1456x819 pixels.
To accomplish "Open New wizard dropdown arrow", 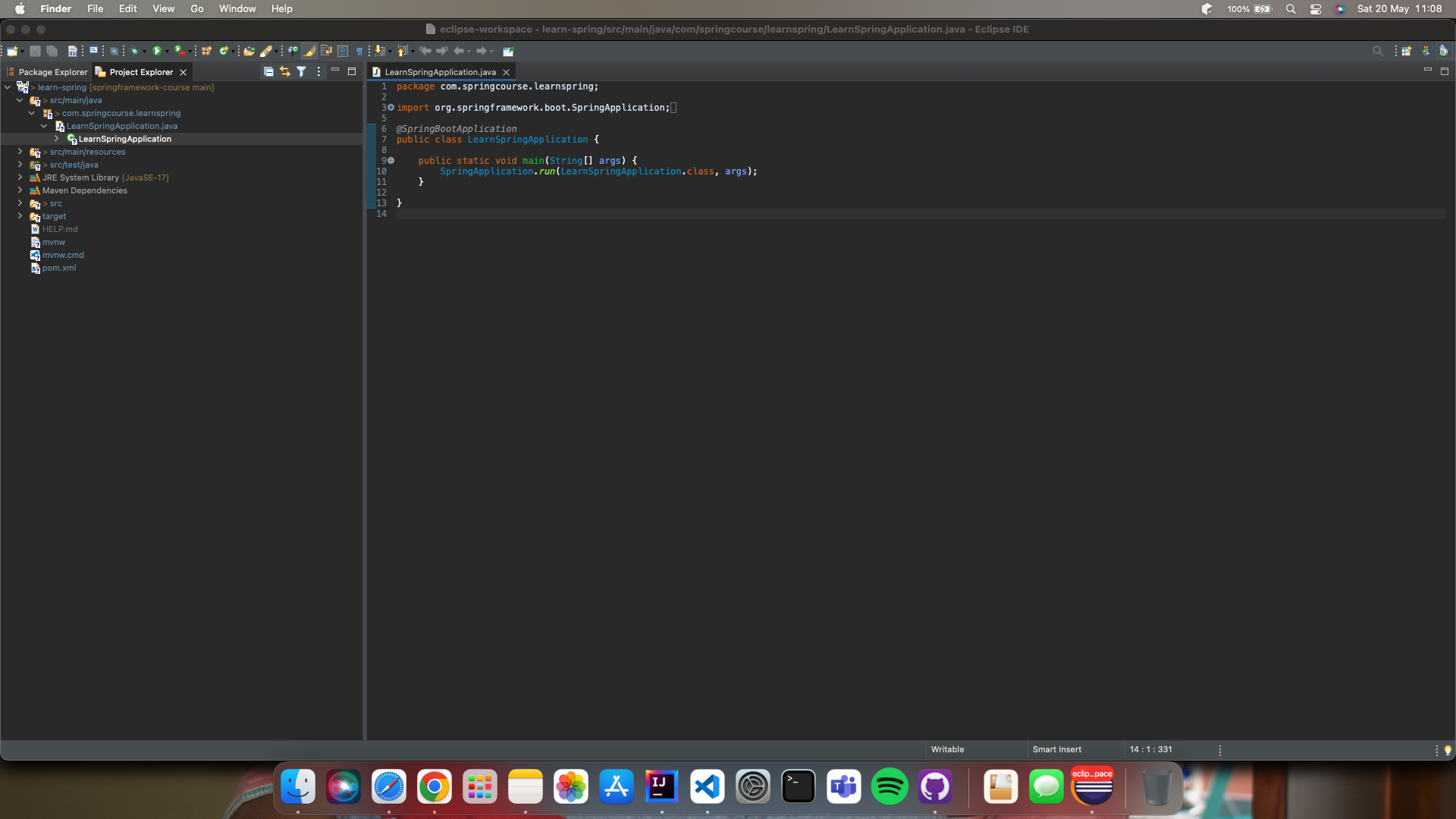I will pos(22,52).
